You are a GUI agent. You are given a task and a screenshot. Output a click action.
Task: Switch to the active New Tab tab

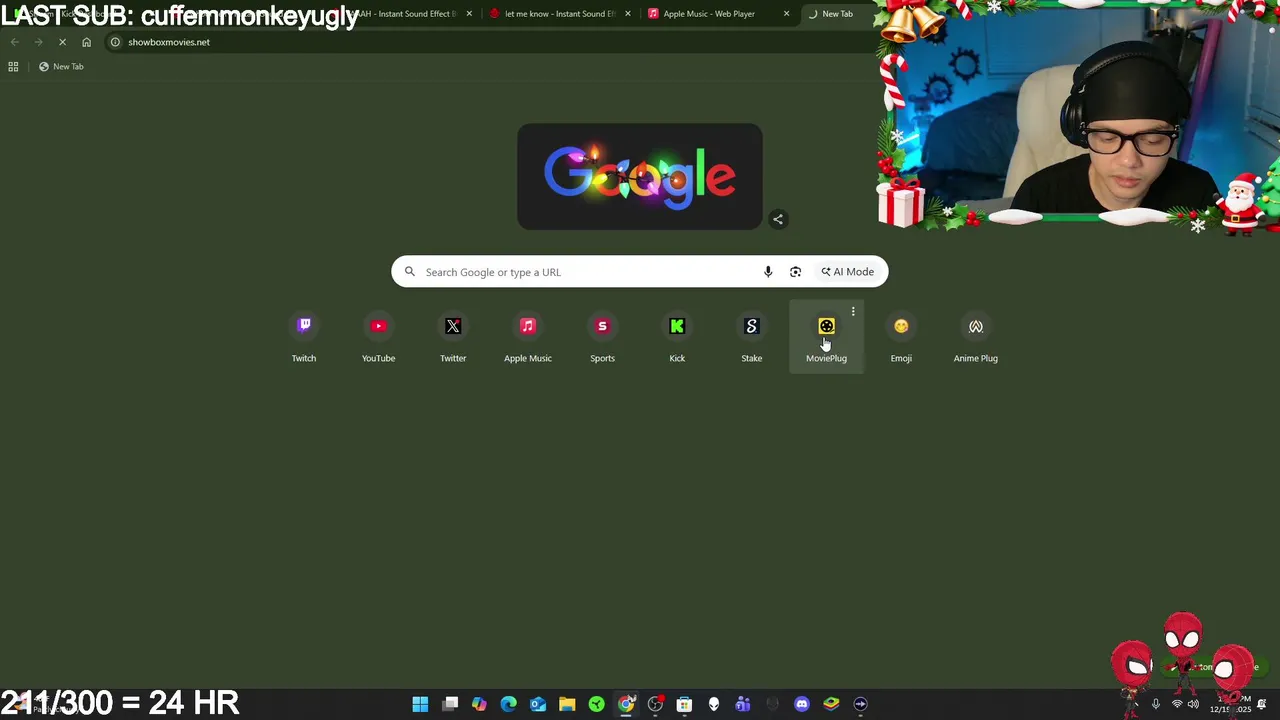coord(838,14)
